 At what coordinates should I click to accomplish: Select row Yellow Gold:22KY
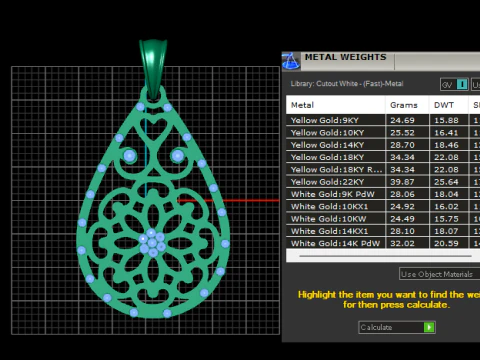pyautogui.click(x=383, y=182)
